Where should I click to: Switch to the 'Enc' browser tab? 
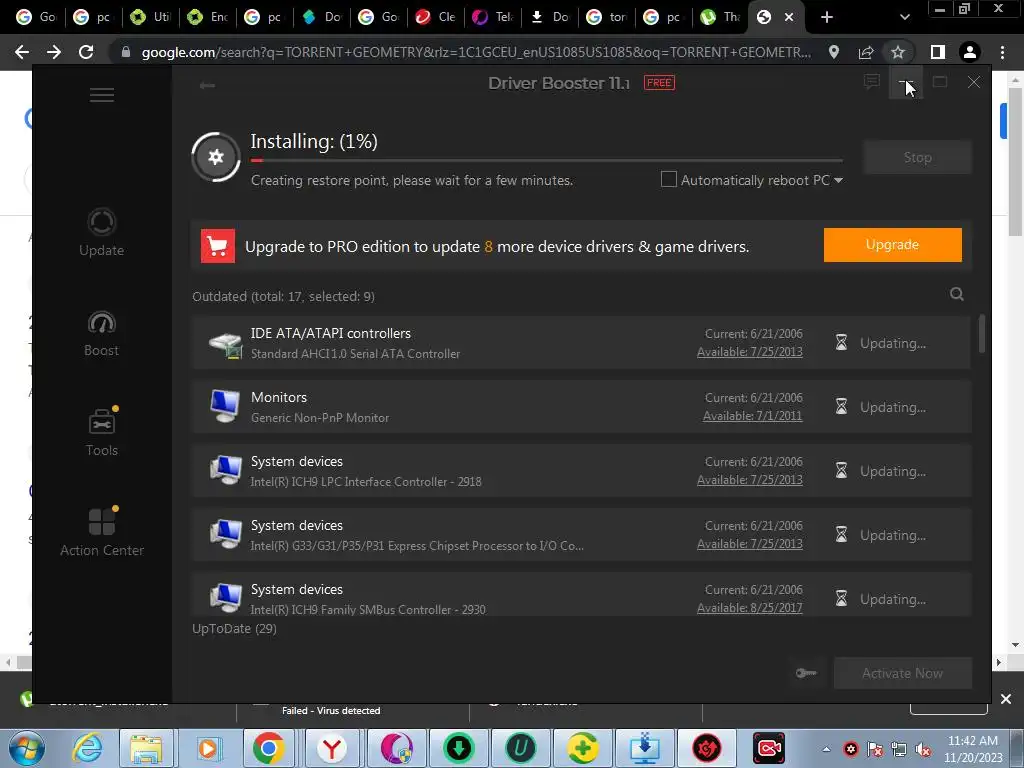(208, 17)
